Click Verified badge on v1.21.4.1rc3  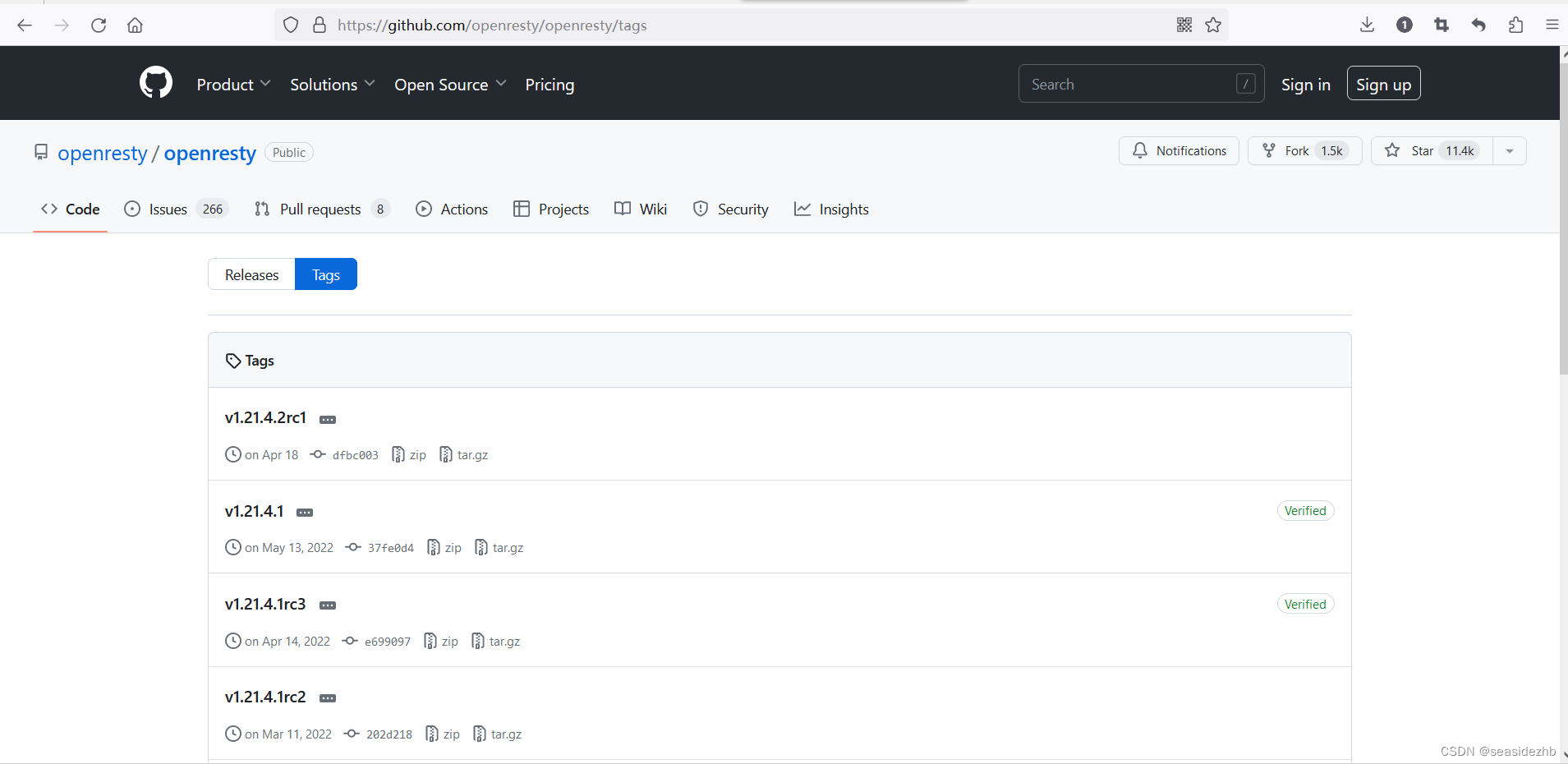(1305, 605)
